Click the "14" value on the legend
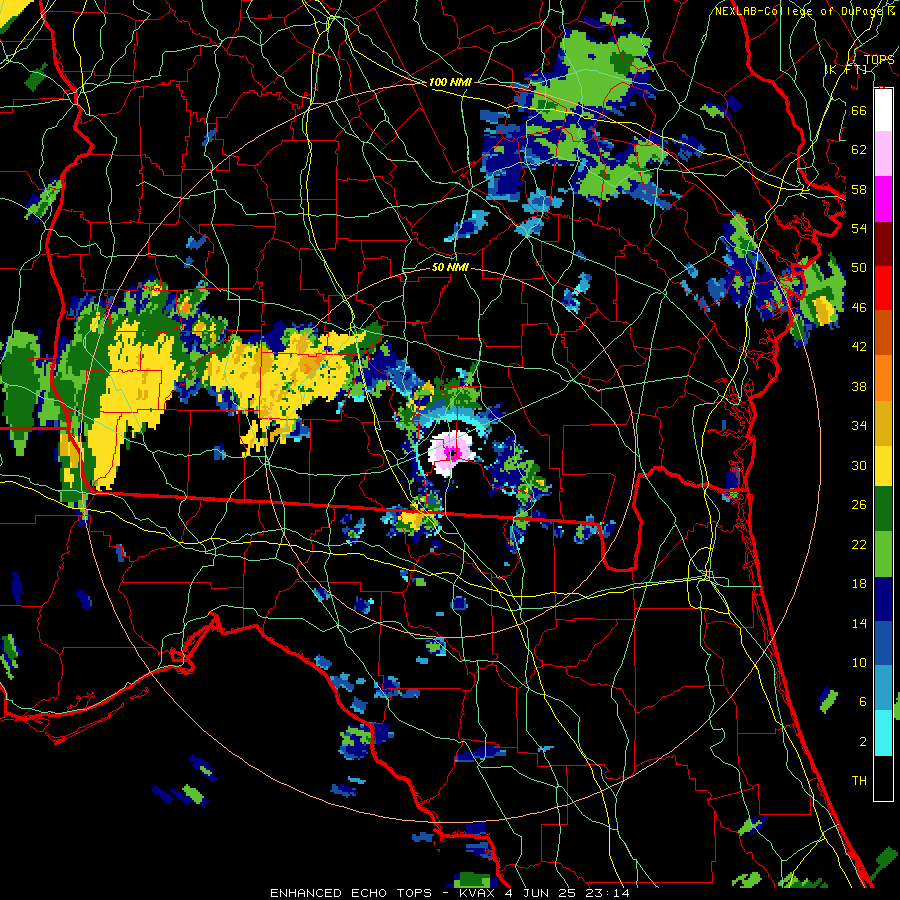This screenshot has height=900, width=900. (x=859, y=623)
